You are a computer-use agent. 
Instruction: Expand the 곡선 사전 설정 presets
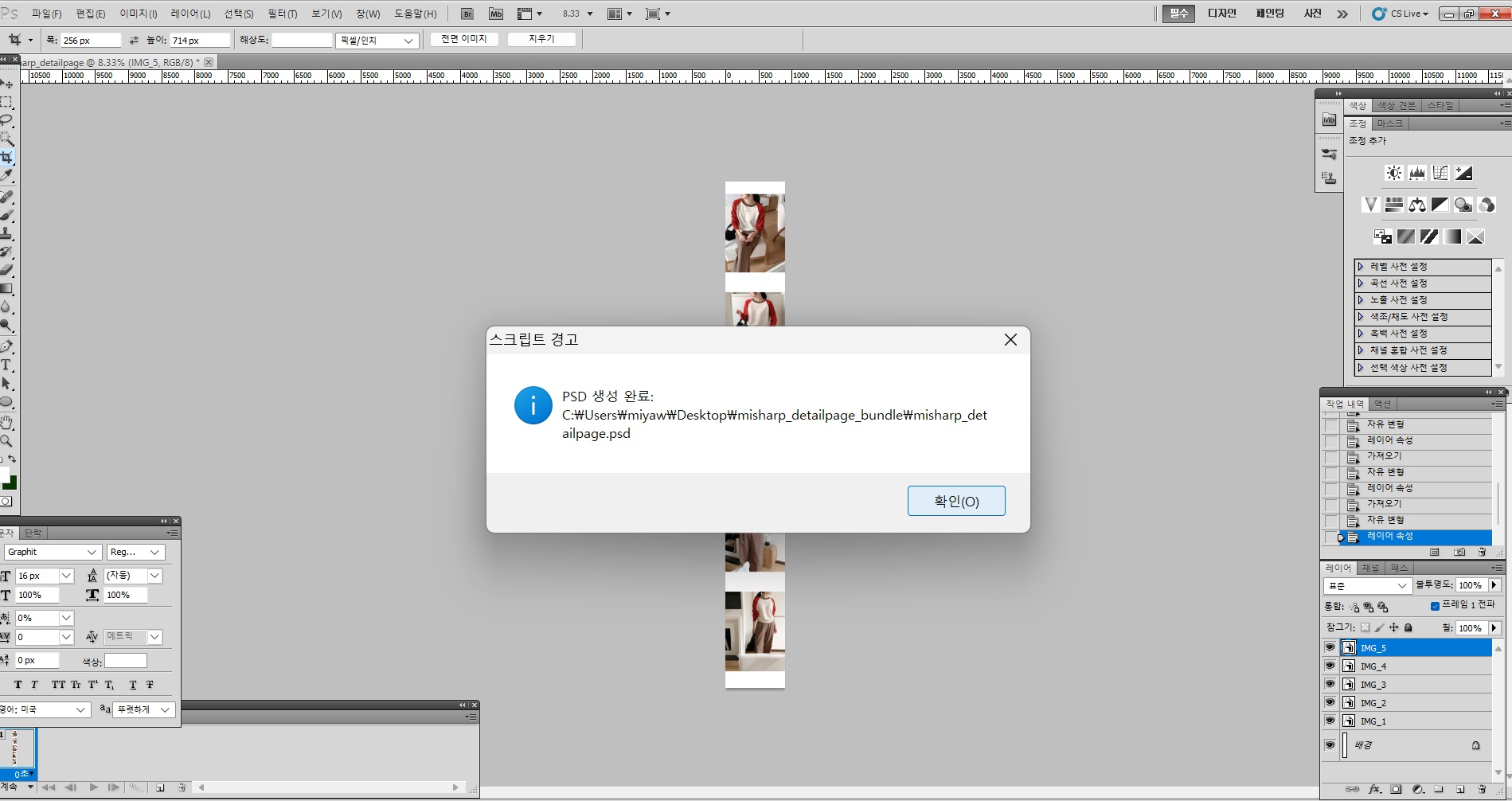(1361, 283)
